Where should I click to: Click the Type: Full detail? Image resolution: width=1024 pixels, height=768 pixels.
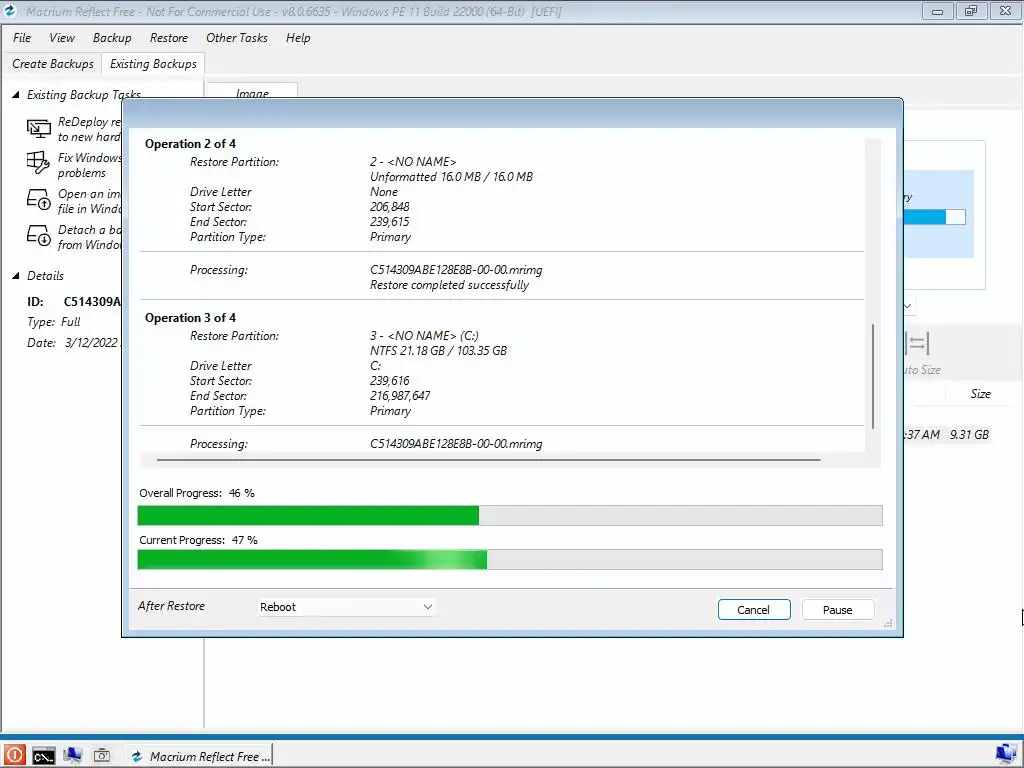click(x=54, y=322)
